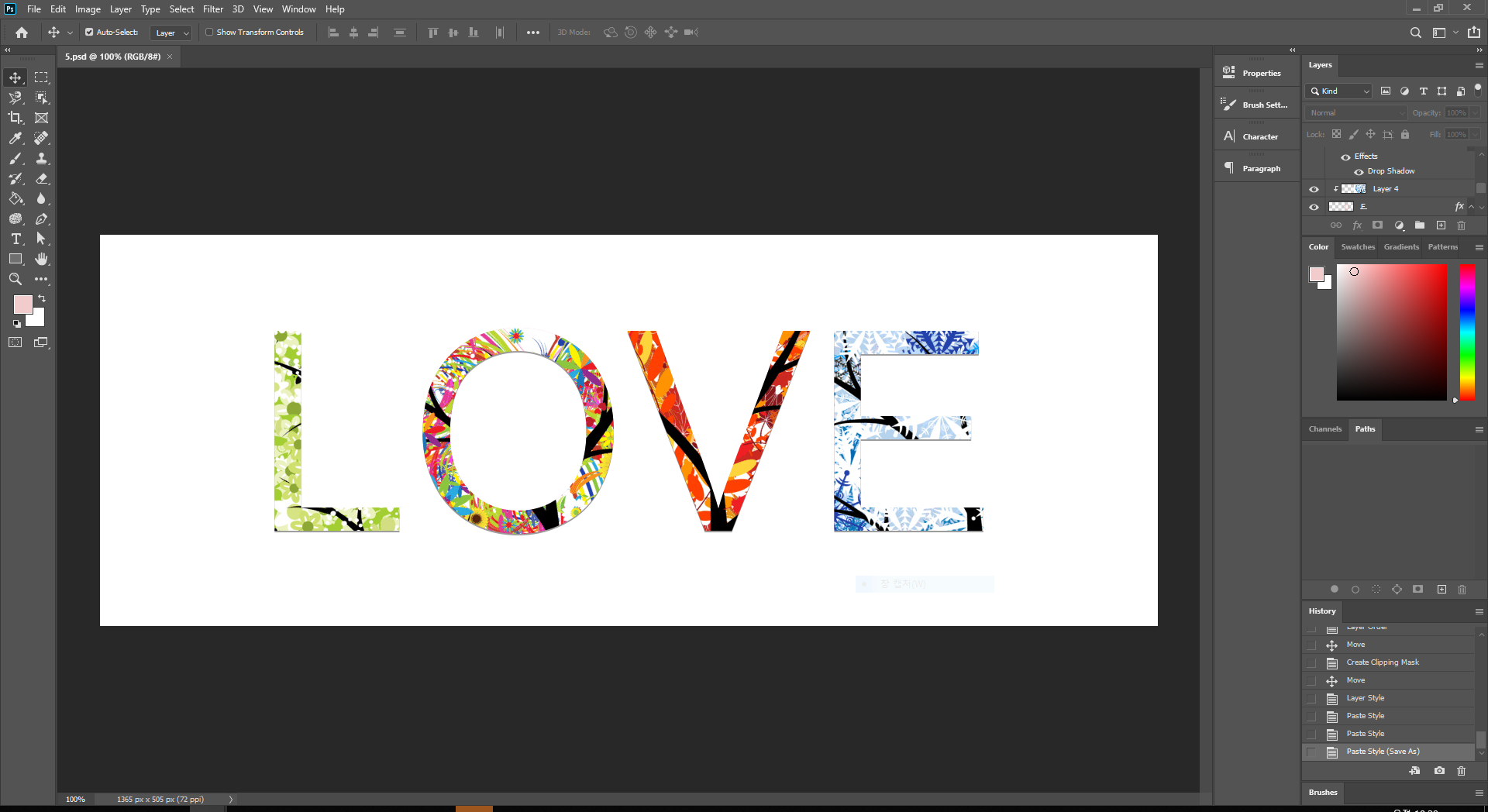The image size is (1488, 812).
Task: Open the History panel menu
Action: tap(1479, 612)
